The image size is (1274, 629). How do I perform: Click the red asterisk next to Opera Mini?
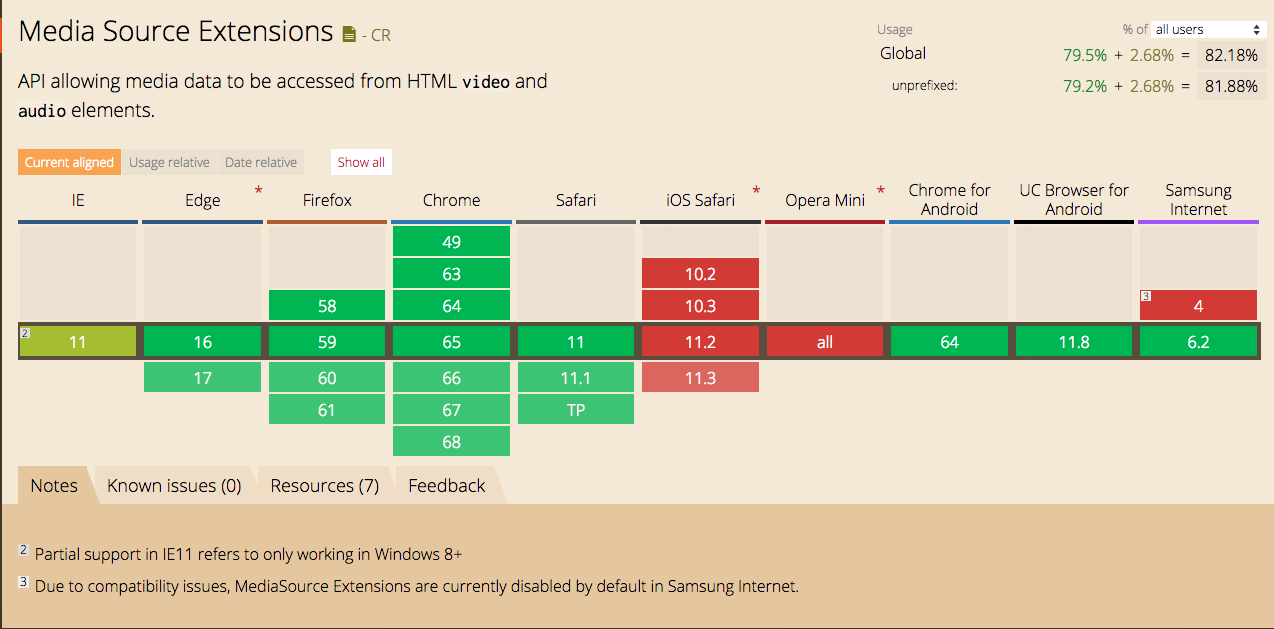coord(881,191)
